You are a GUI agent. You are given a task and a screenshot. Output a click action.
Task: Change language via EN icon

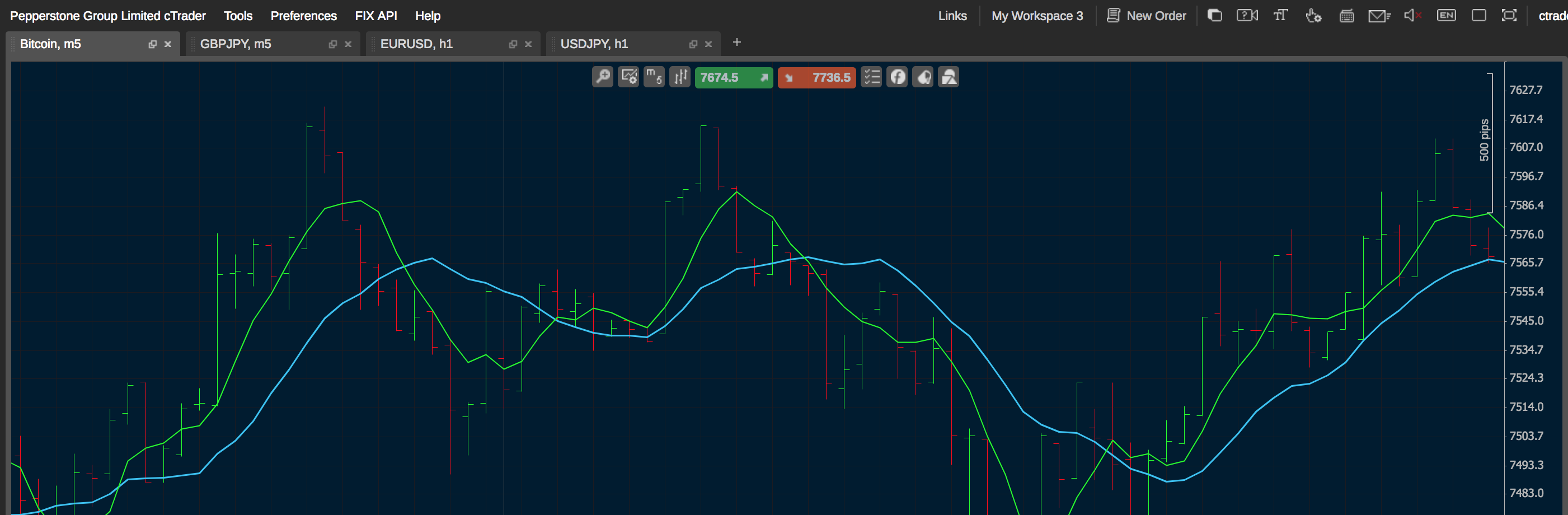(1446, 15)
